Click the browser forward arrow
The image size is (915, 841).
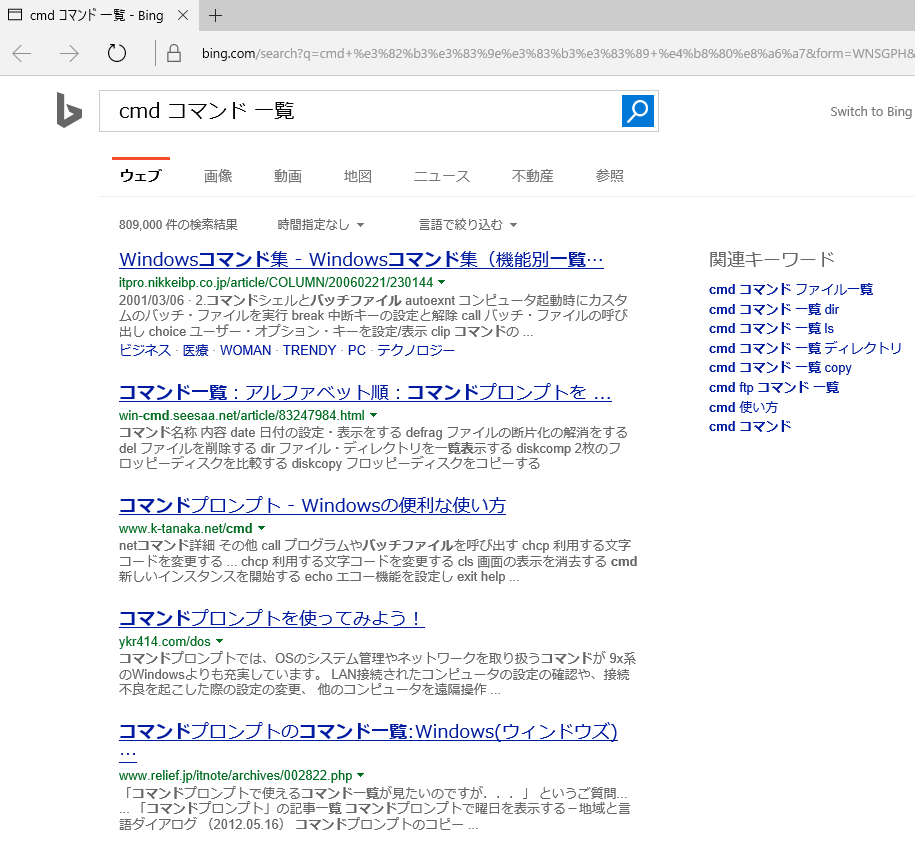point(69,54)
